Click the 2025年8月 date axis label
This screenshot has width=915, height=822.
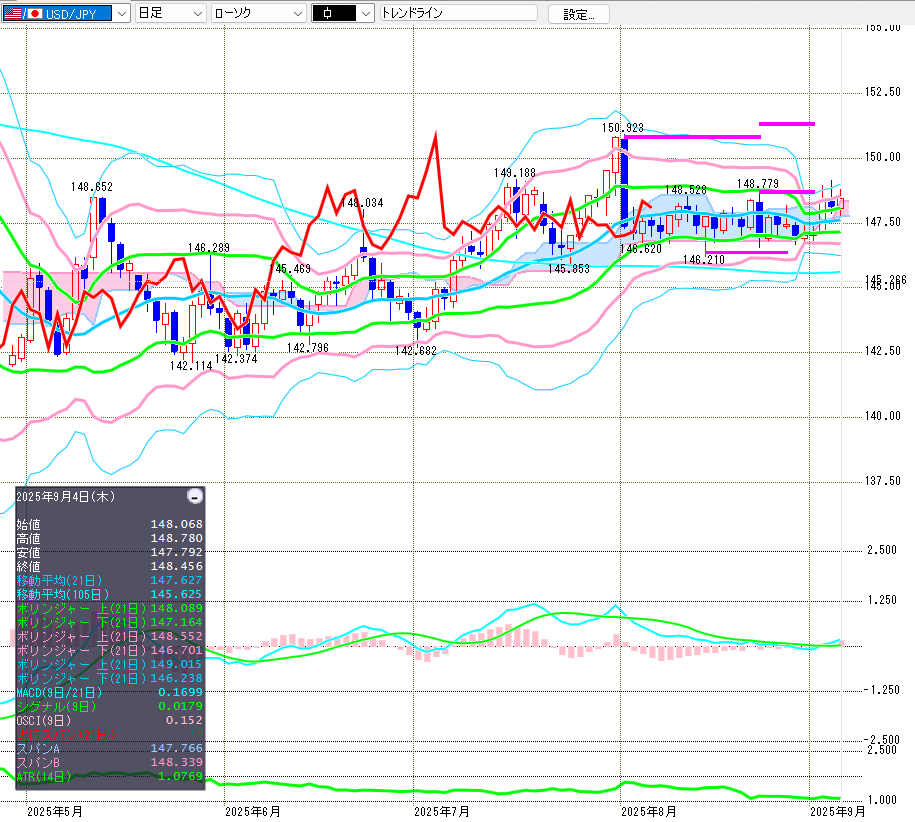648,811
